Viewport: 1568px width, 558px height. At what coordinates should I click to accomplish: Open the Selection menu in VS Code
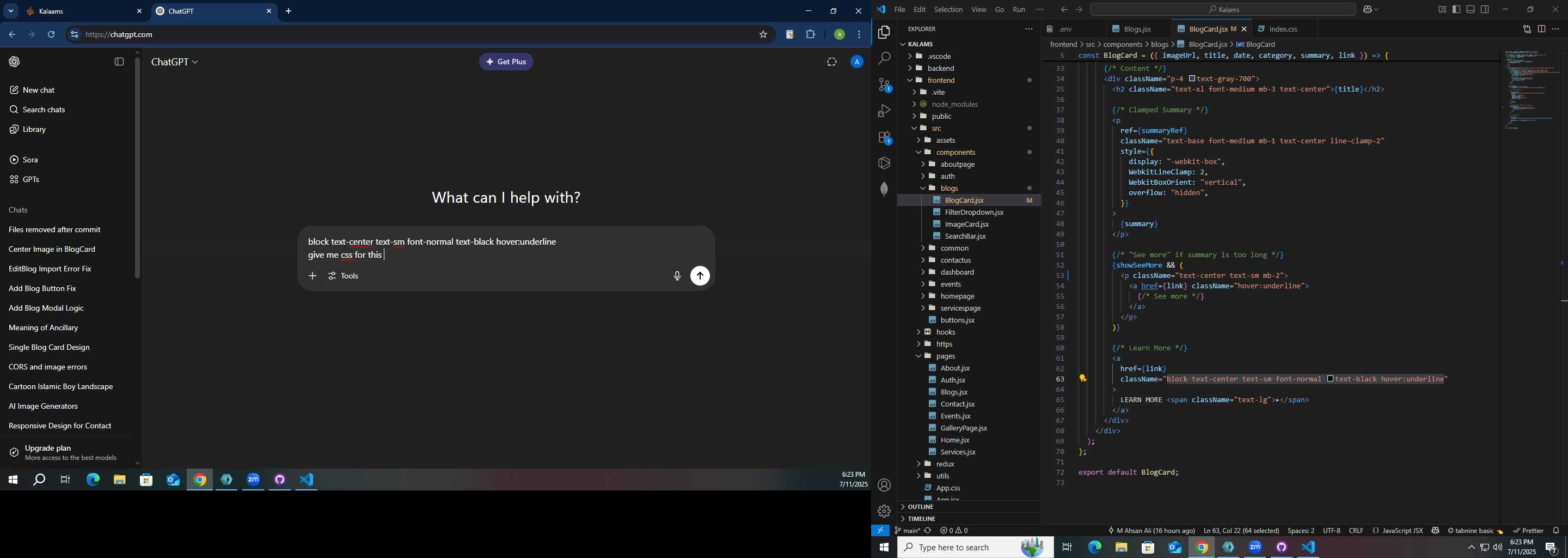point(948,9)
